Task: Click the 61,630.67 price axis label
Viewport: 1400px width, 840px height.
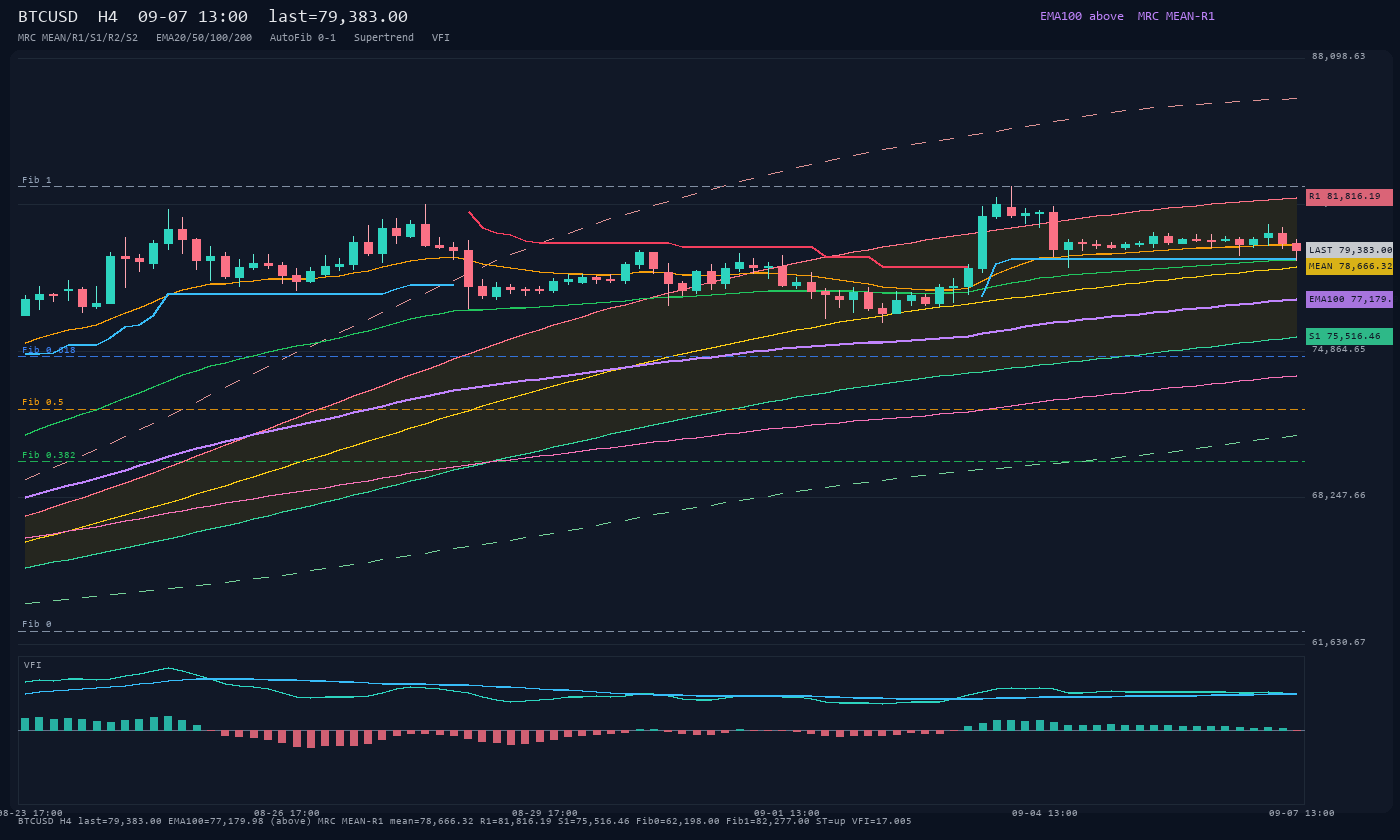Action: [1338, 642]
